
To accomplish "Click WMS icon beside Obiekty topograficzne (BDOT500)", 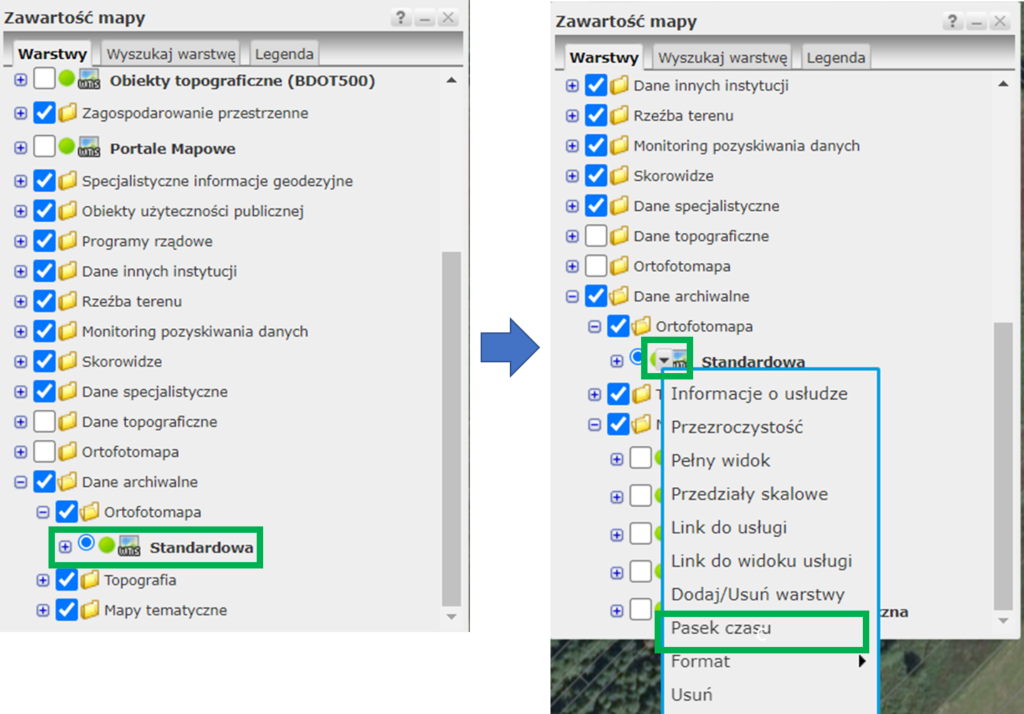I will coord(89,81).
